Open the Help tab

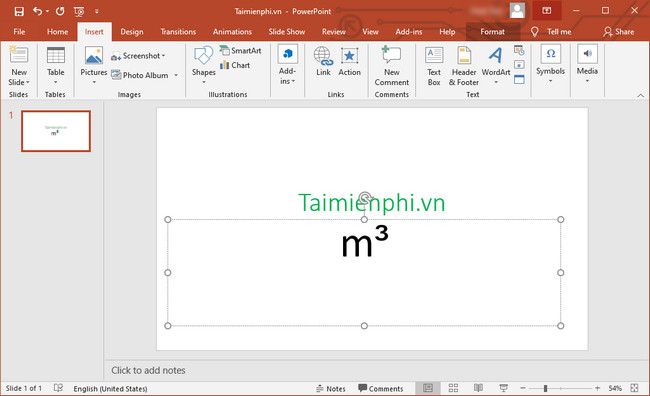coord(447,32)
